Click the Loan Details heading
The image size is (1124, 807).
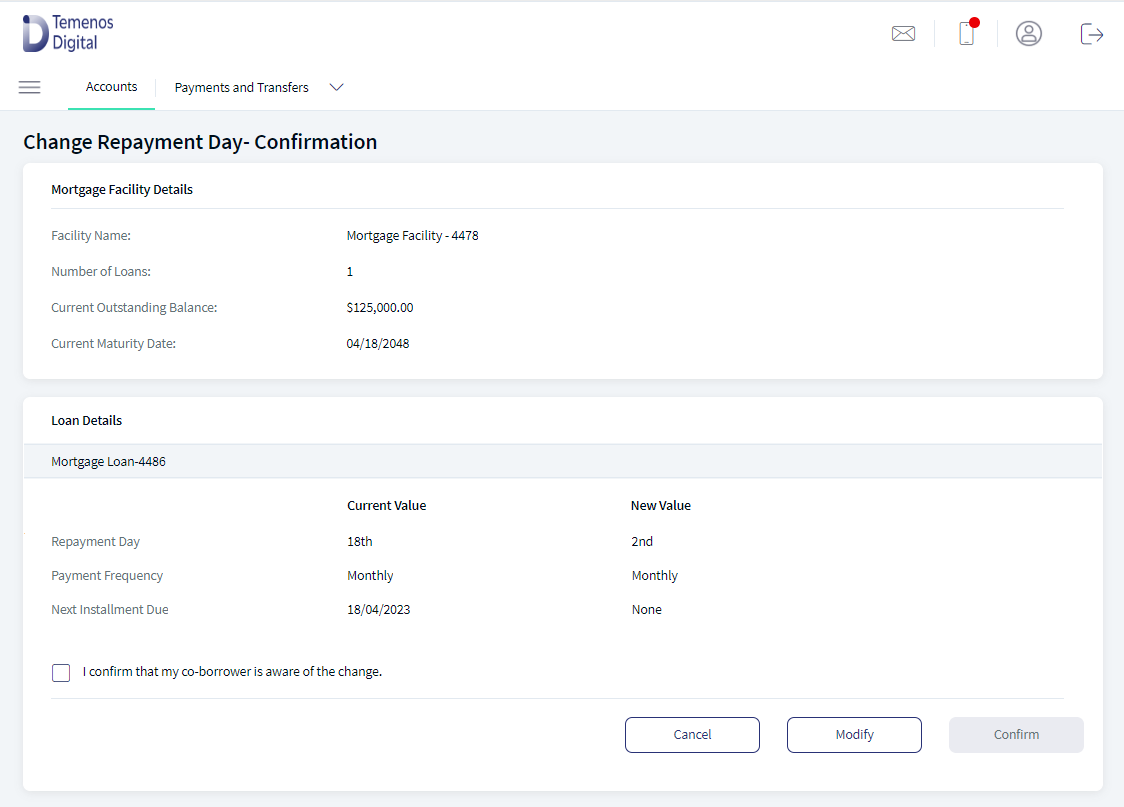pyautogui.click(x=87, y=421)
